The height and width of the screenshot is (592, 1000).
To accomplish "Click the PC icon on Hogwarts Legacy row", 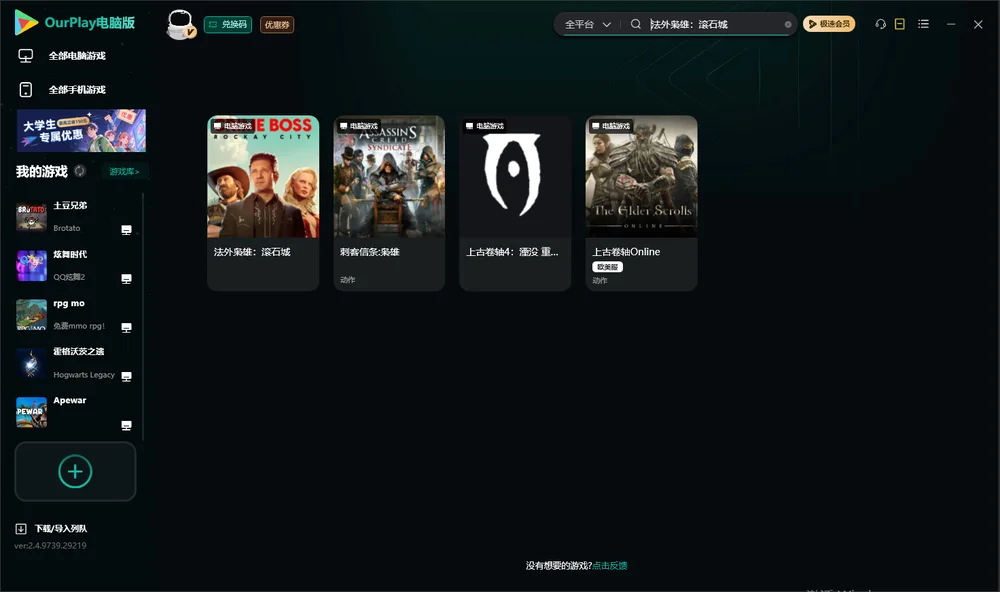I will [126, 376].
